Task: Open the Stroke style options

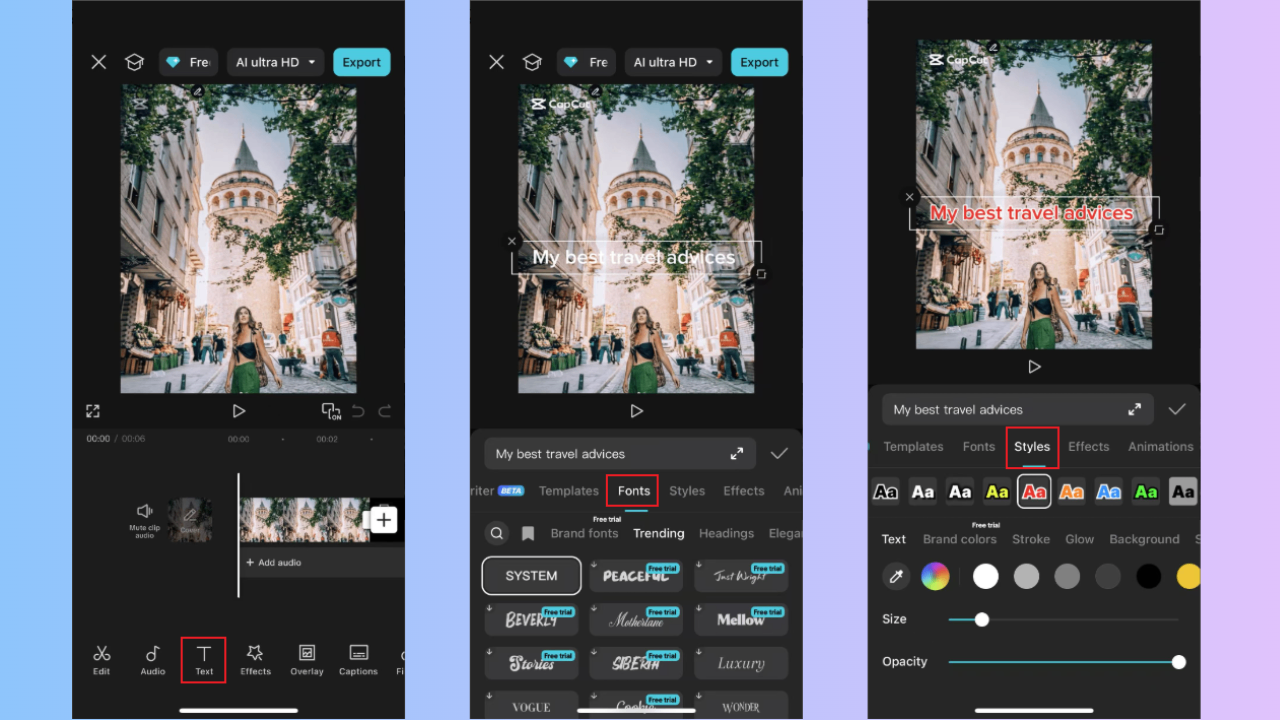Action: [x=1031, y=539]
